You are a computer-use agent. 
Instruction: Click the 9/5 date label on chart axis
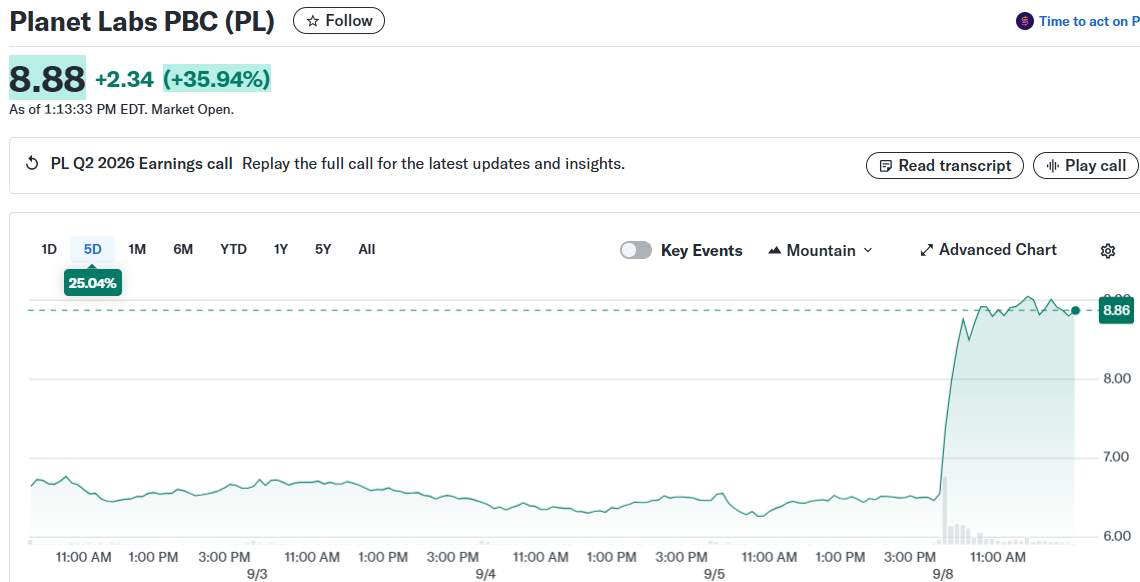(x=714, y=573)
